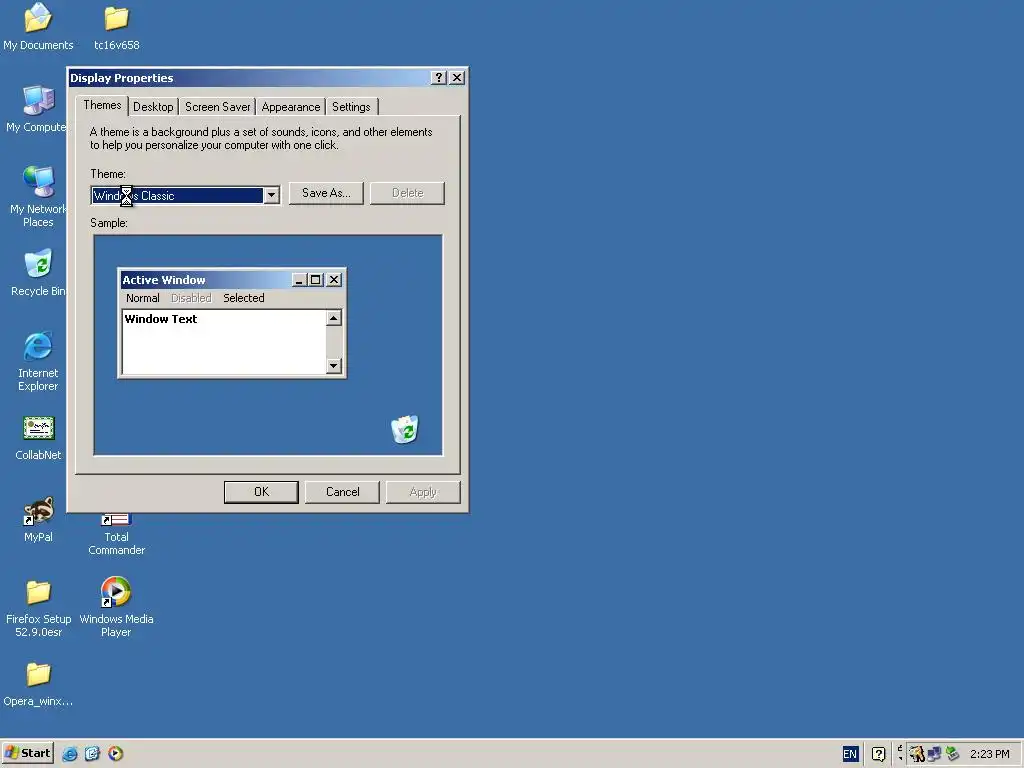This screenshot has width=1024, height=768.
Task: Click the EN language indicator
Action: point(850,754)
